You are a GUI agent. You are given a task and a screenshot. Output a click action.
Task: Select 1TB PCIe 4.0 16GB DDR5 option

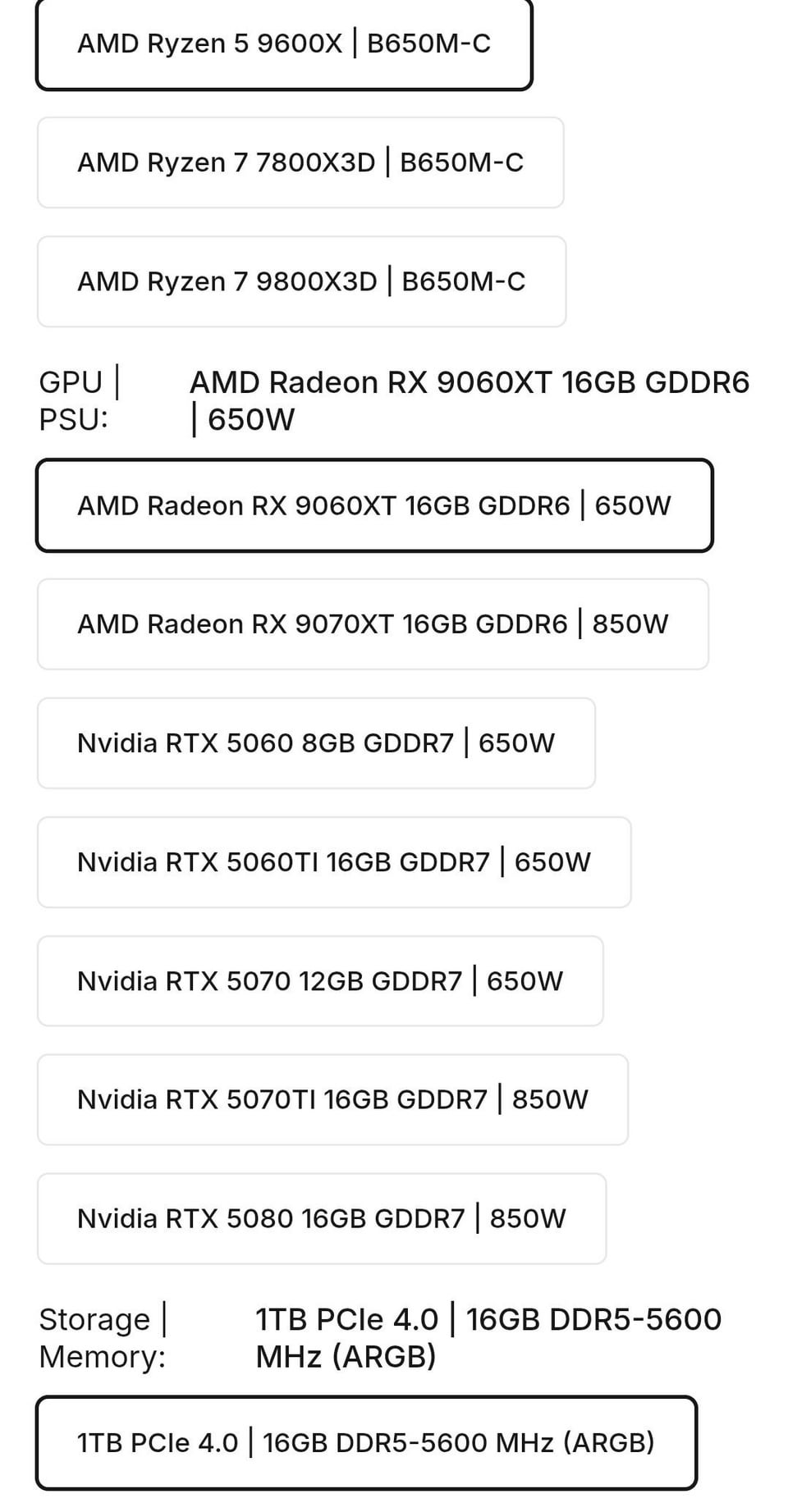366,1442
